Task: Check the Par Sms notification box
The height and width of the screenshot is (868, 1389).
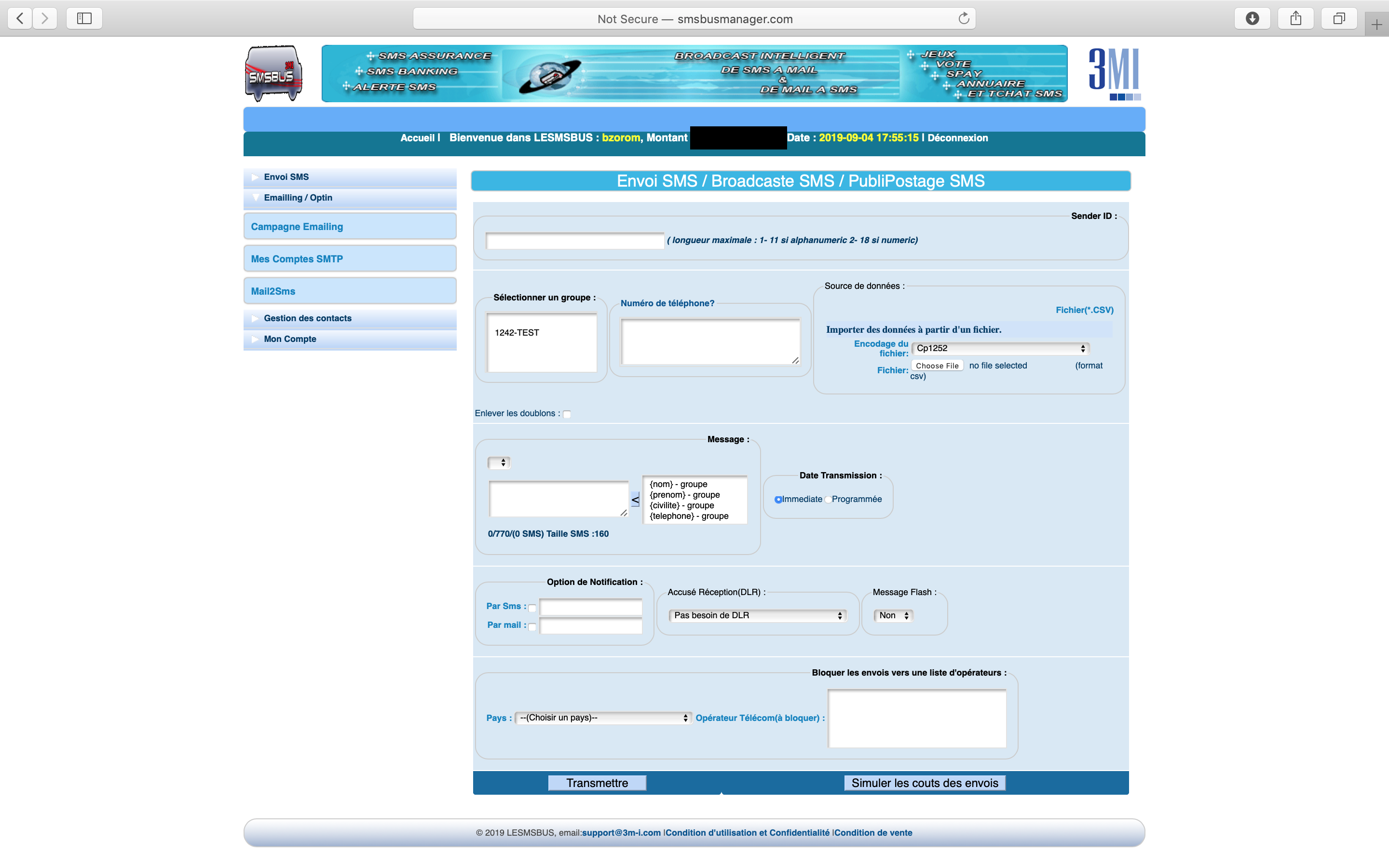Action: pyautogui.click(x=532, y=608)
